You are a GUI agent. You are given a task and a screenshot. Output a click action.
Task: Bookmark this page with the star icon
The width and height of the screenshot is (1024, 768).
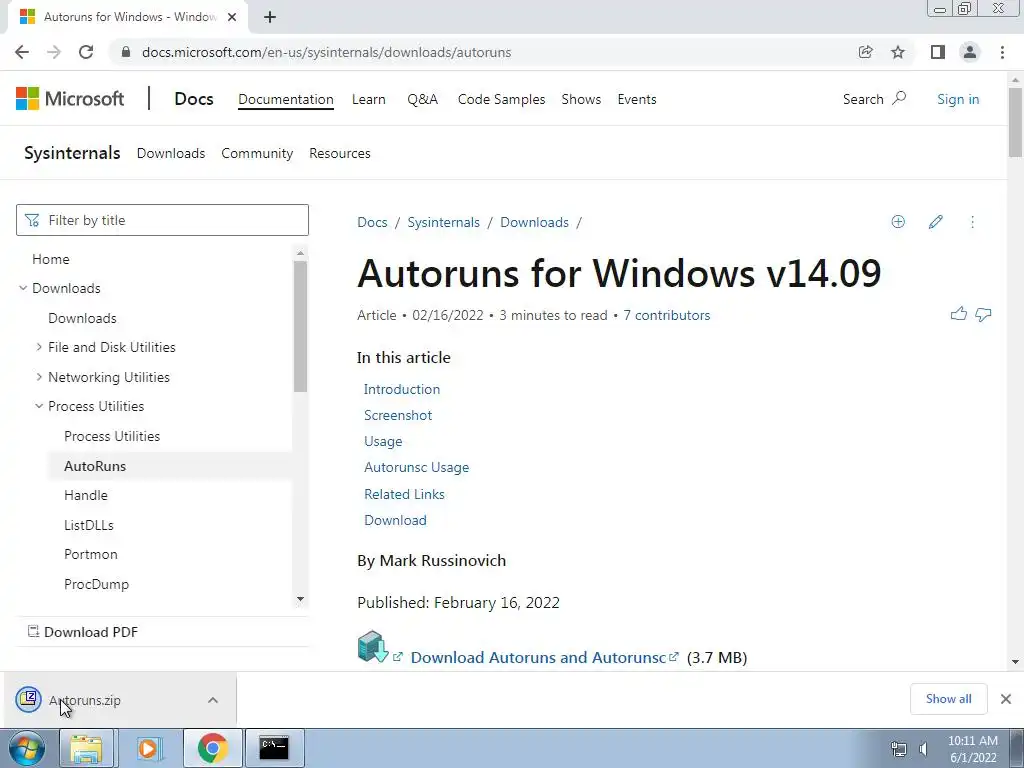coord(898,52)
